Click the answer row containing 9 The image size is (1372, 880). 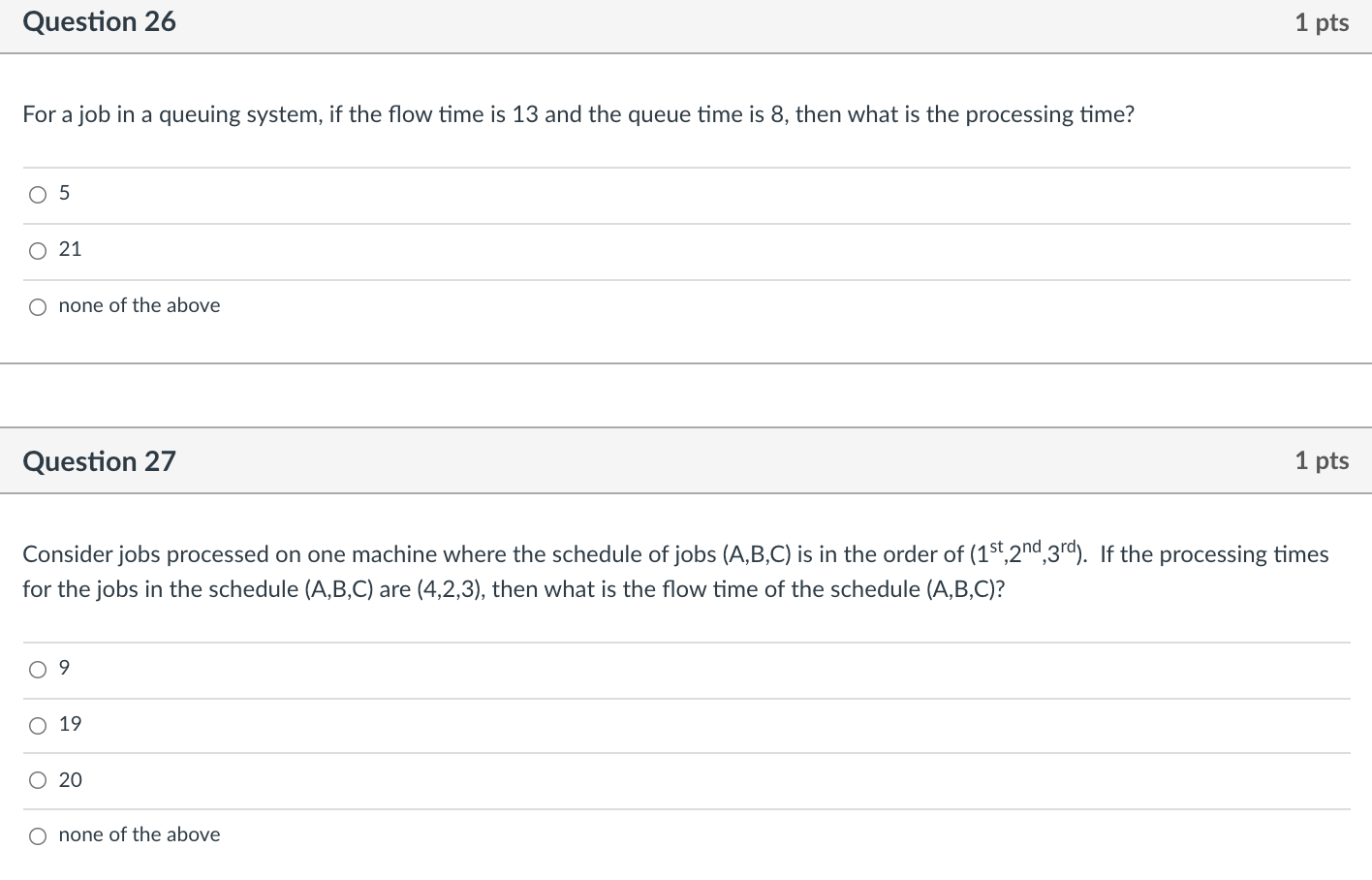(388, 668)
